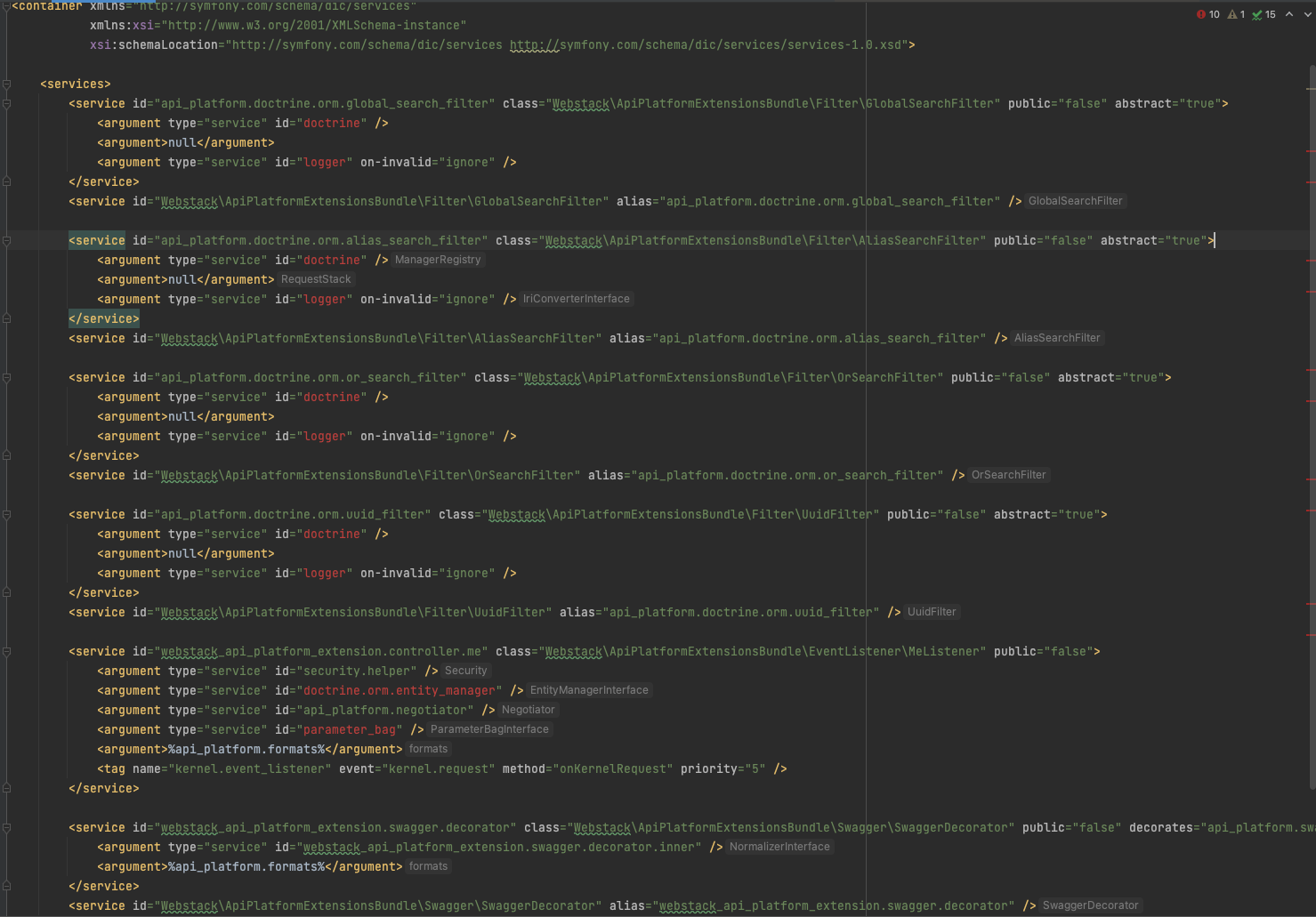
Task: Click the vertical editor scrollbar thumb
Action: click(1312, 427)
